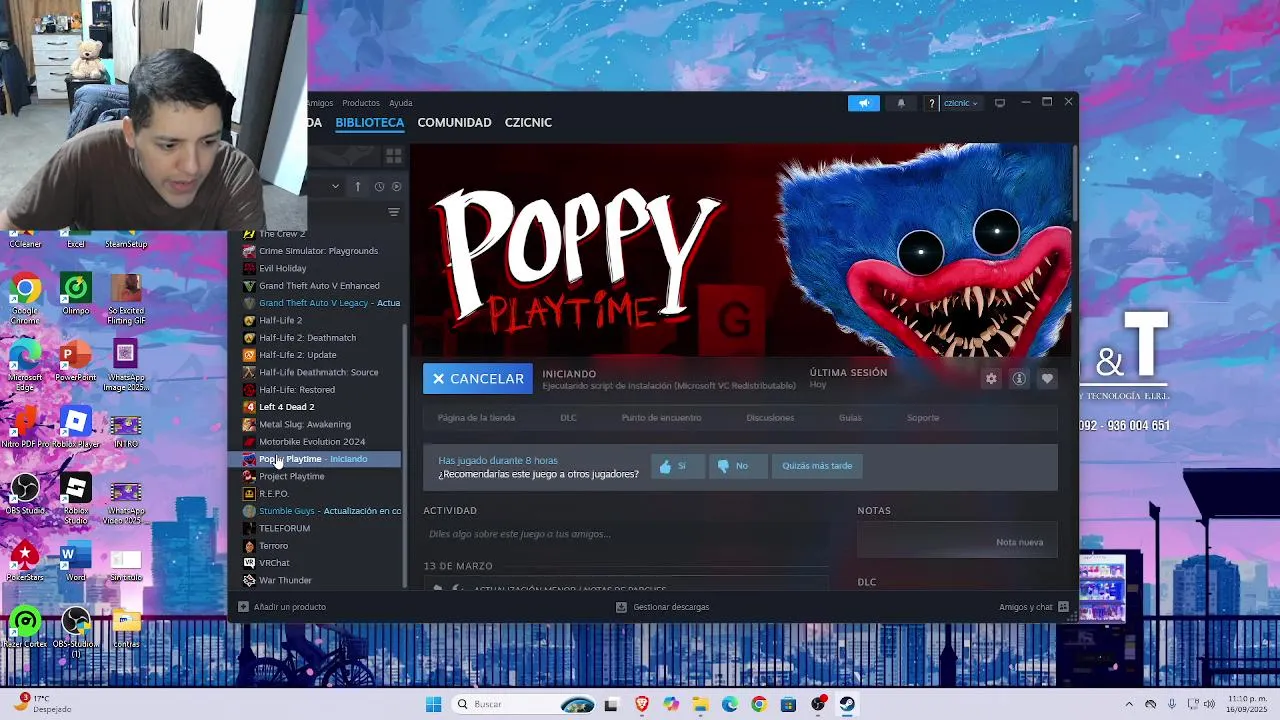Open the Discusiones tab
Viewport: 1280px width, 720px height.
[770, 418]
